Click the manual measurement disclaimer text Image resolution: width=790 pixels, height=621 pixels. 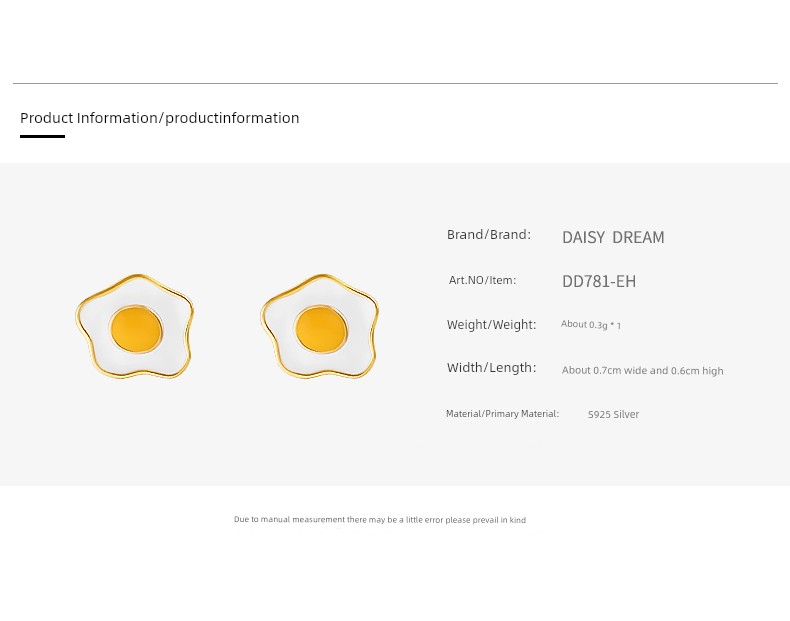click(379, 520)
